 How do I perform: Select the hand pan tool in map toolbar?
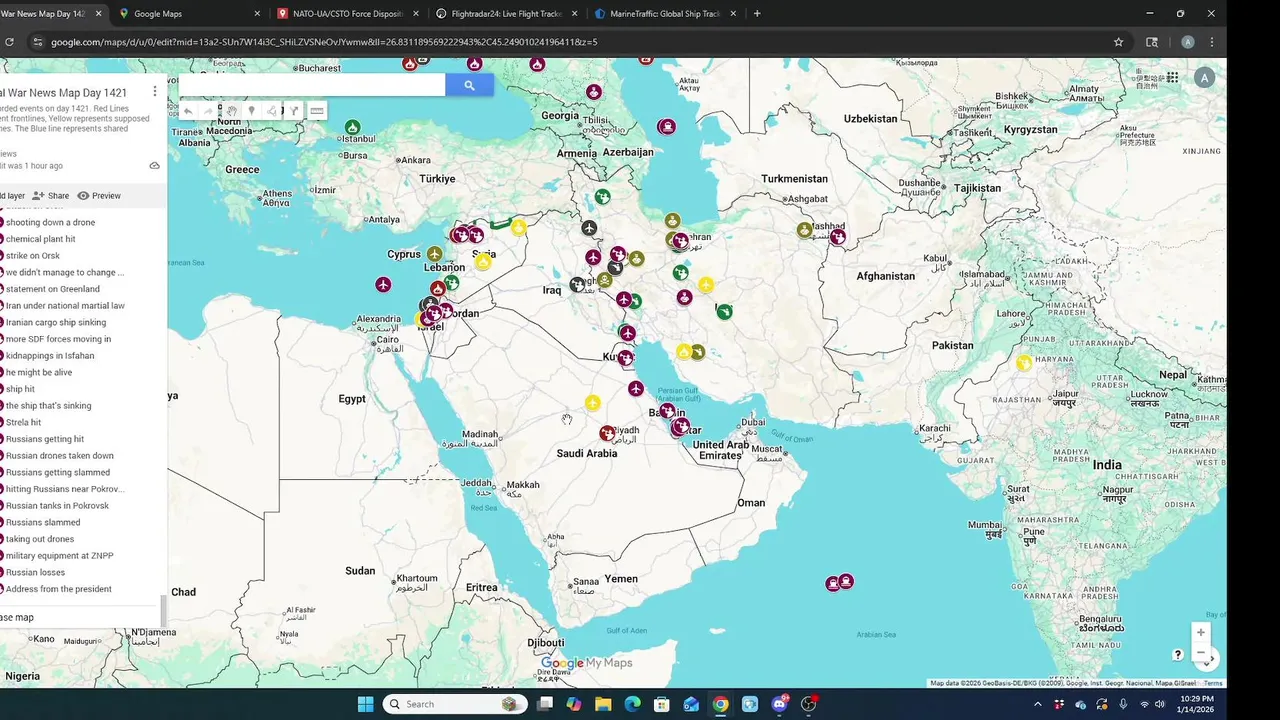232,111
